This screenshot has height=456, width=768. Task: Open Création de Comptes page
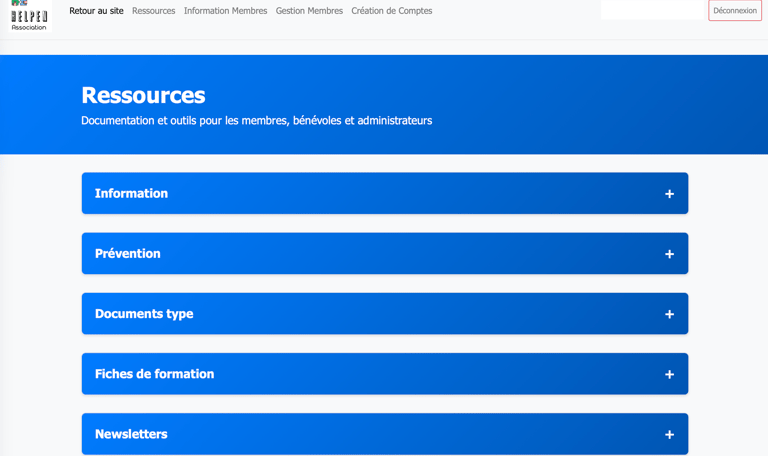click(391, 11)
